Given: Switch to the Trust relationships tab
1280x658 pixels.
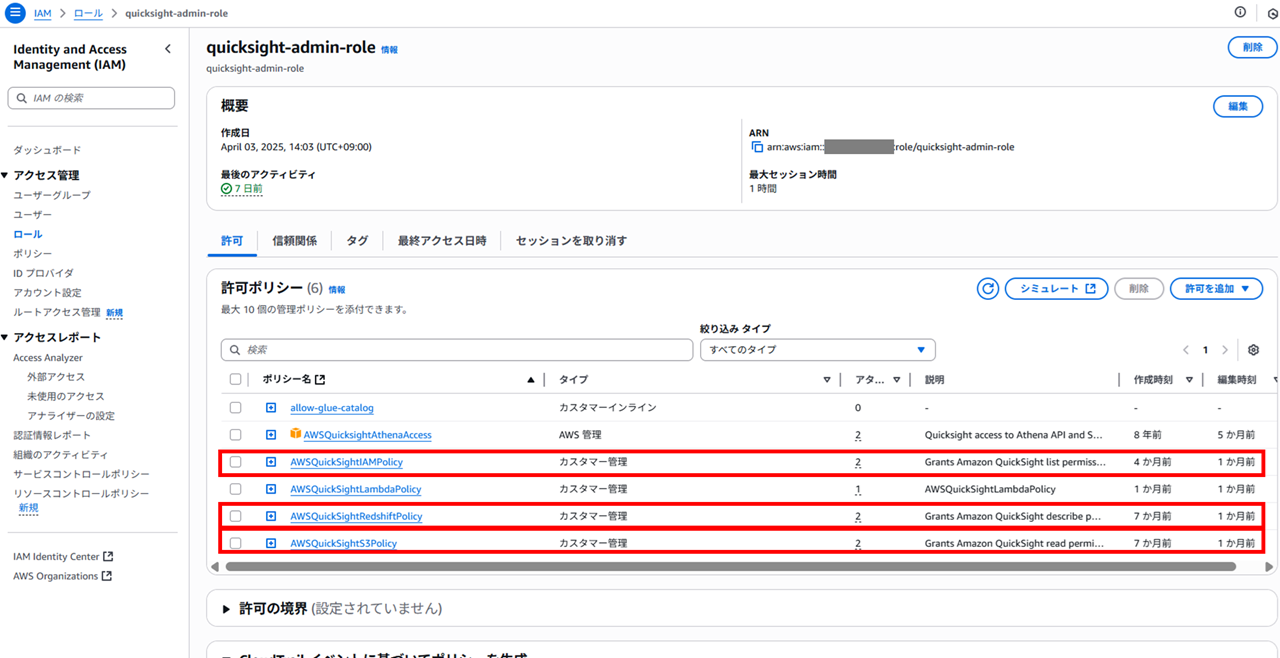Looking at the screenshot, I should [x=295, y=241].
